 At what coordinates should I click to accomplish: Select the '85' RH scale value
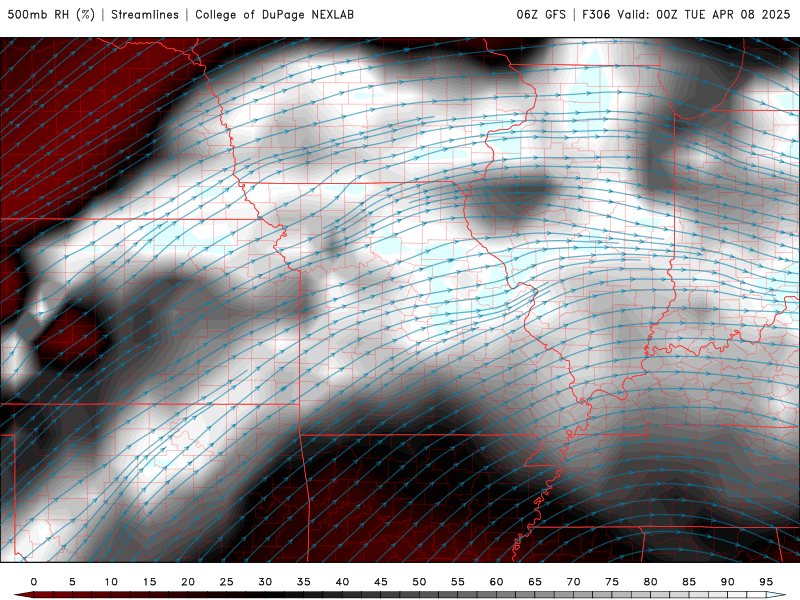pyautogui.click(x=689, y=582)
